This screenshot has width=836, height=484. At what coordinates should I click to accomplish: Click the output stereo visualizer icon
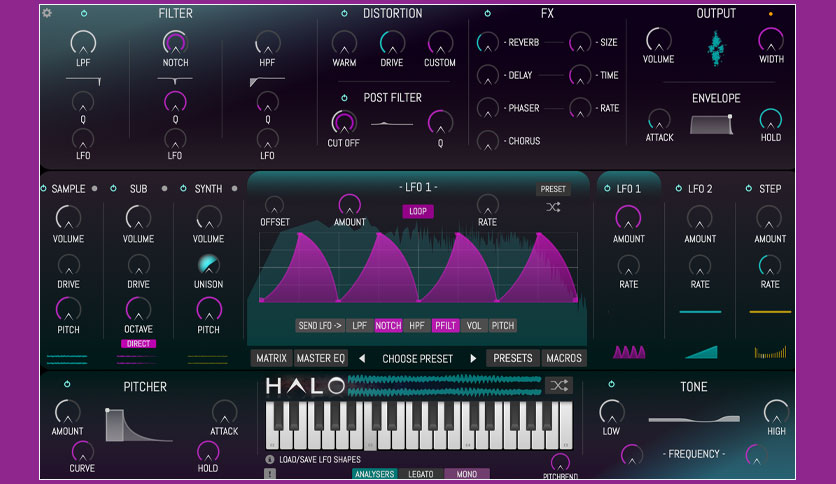coord(716,48)
